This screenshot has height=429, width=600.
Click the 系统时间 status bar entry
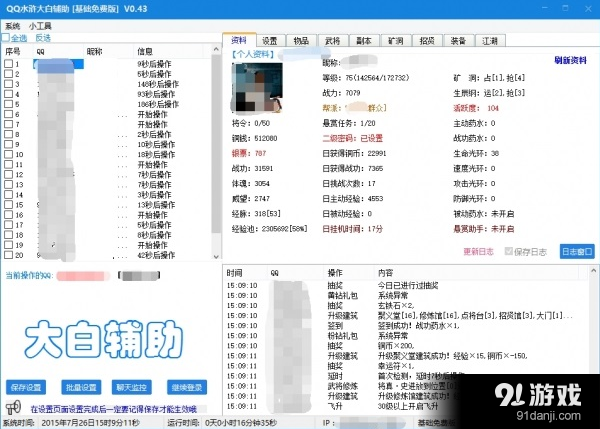pyautogui.click(x=71, y=423)
